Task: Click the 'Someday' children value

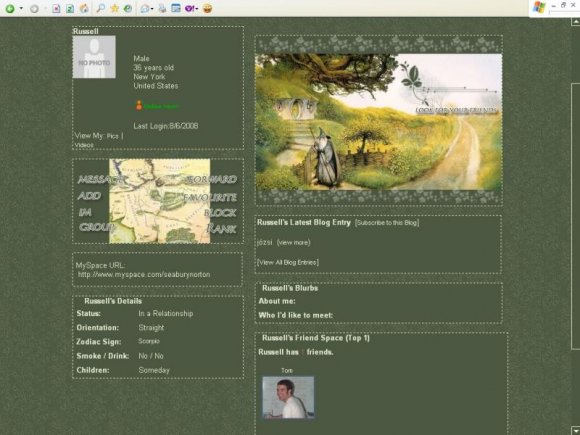Action: [154, 370]
